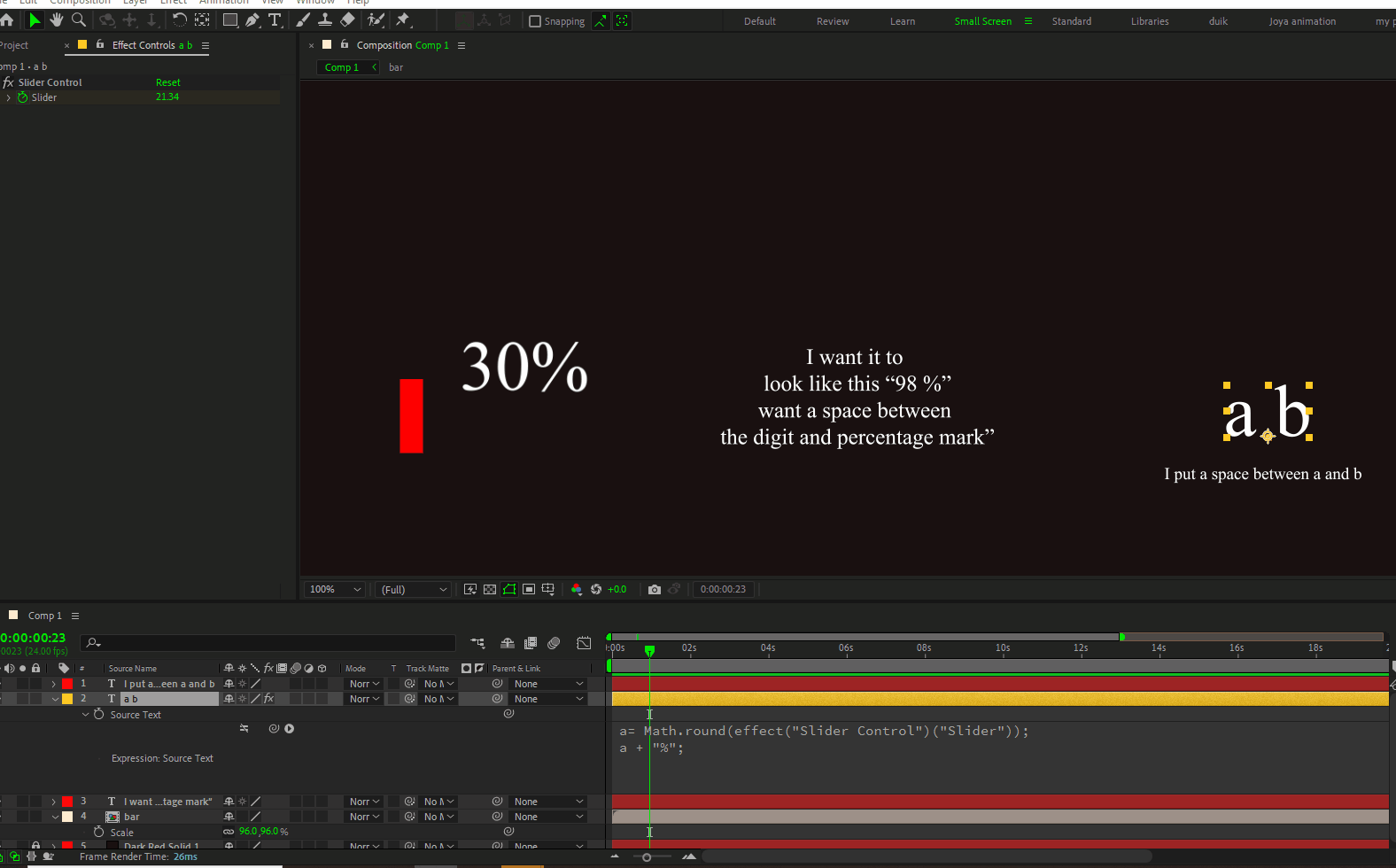The image size is (1396, 868).
Task: Take a snapshot with the camera icon
Action: point(655,589)
